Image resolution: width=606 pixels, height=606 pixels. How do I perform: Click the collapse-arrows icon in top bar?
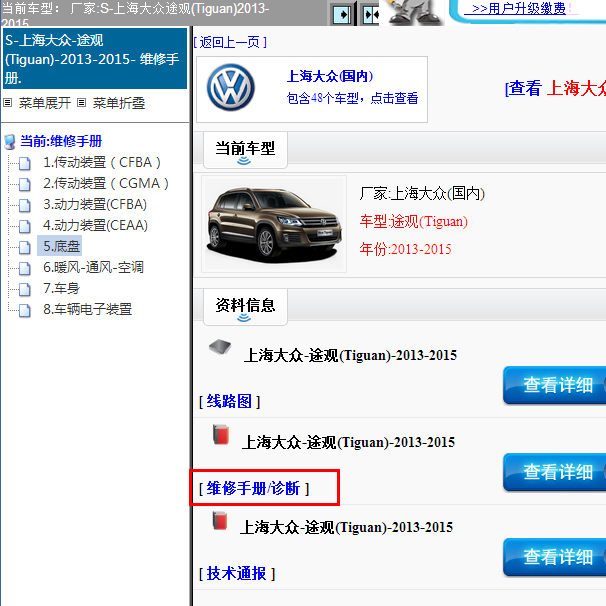pyautogui.click(x=372, y=15)
